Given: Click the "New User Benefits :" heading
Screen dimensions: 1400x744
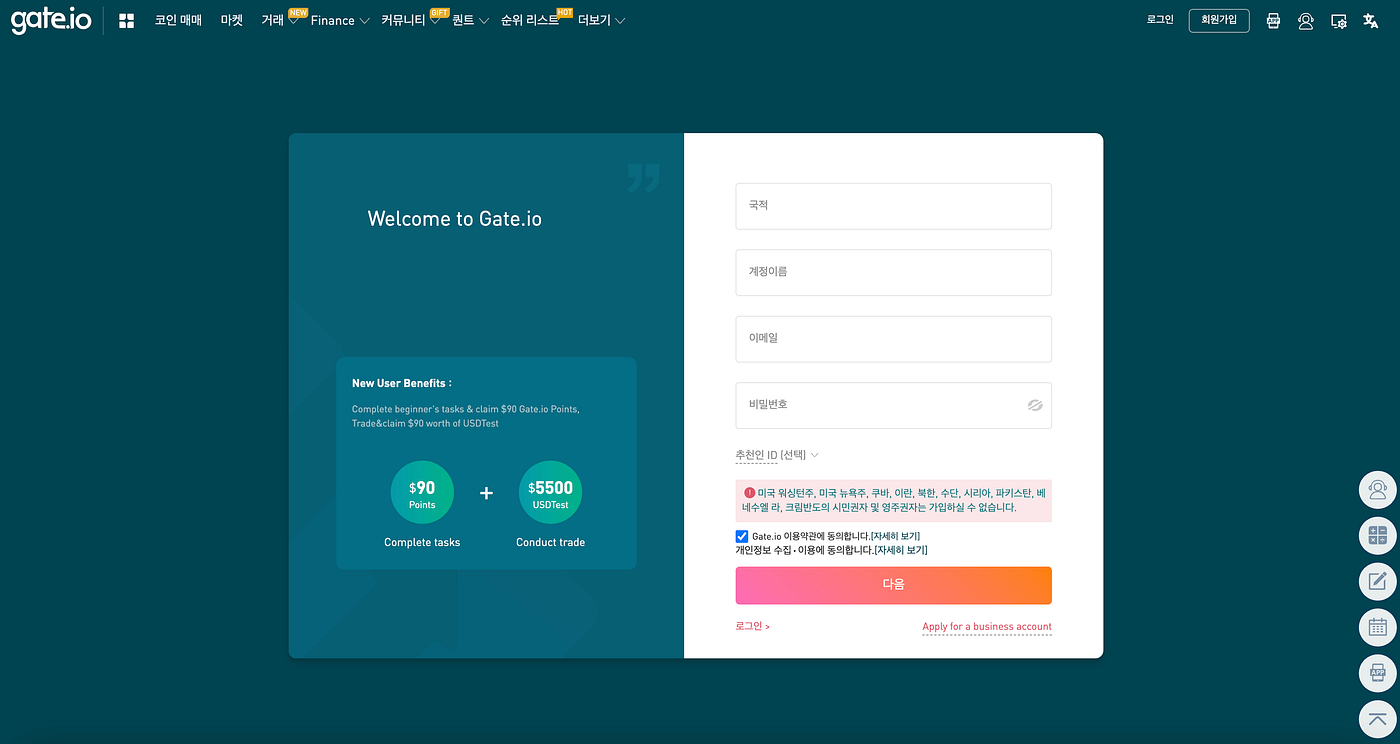Looking at the screenshot, I should click(x=401, y=383).
